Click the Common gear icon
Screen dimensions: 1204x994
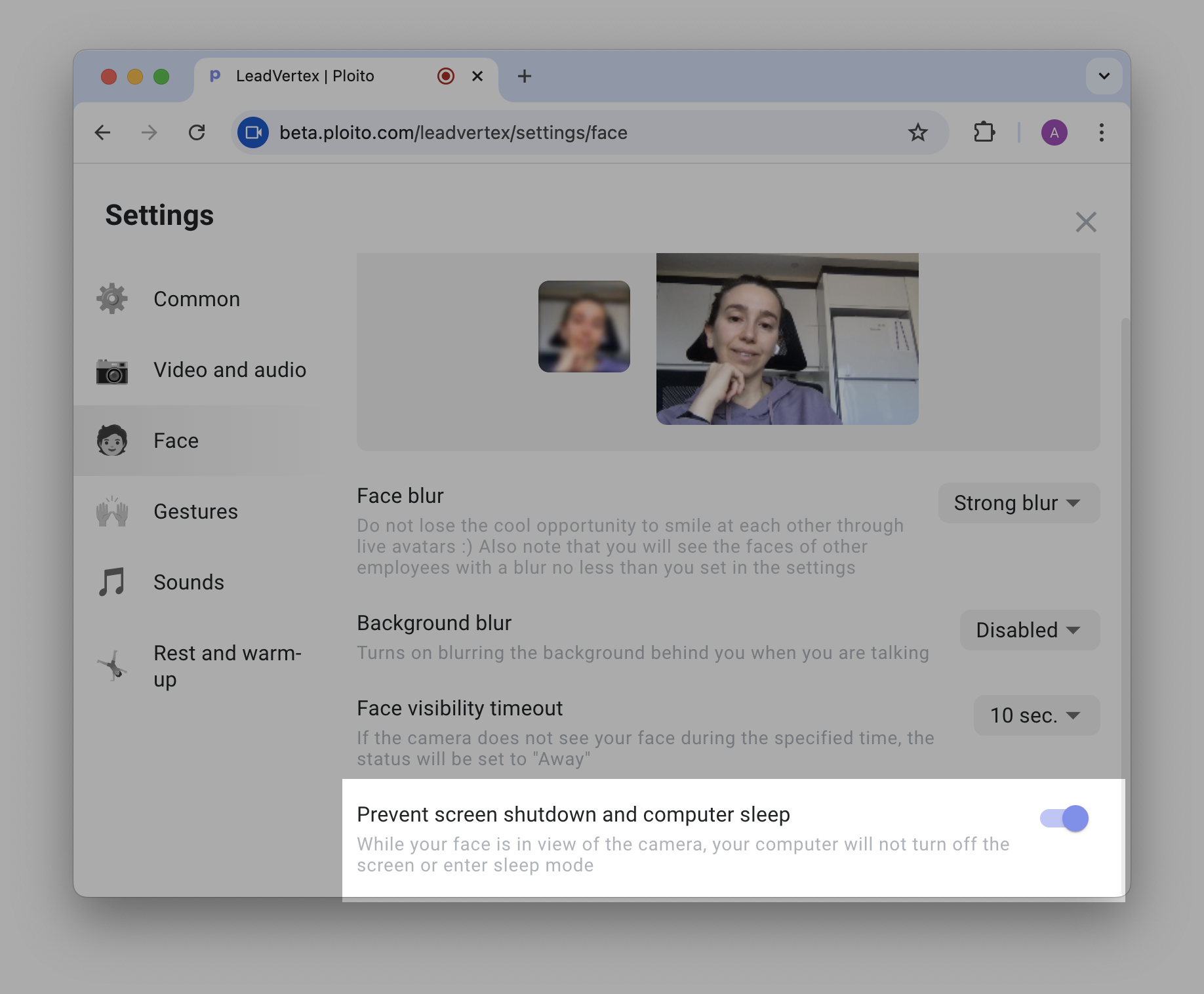(x=112, y=299)
